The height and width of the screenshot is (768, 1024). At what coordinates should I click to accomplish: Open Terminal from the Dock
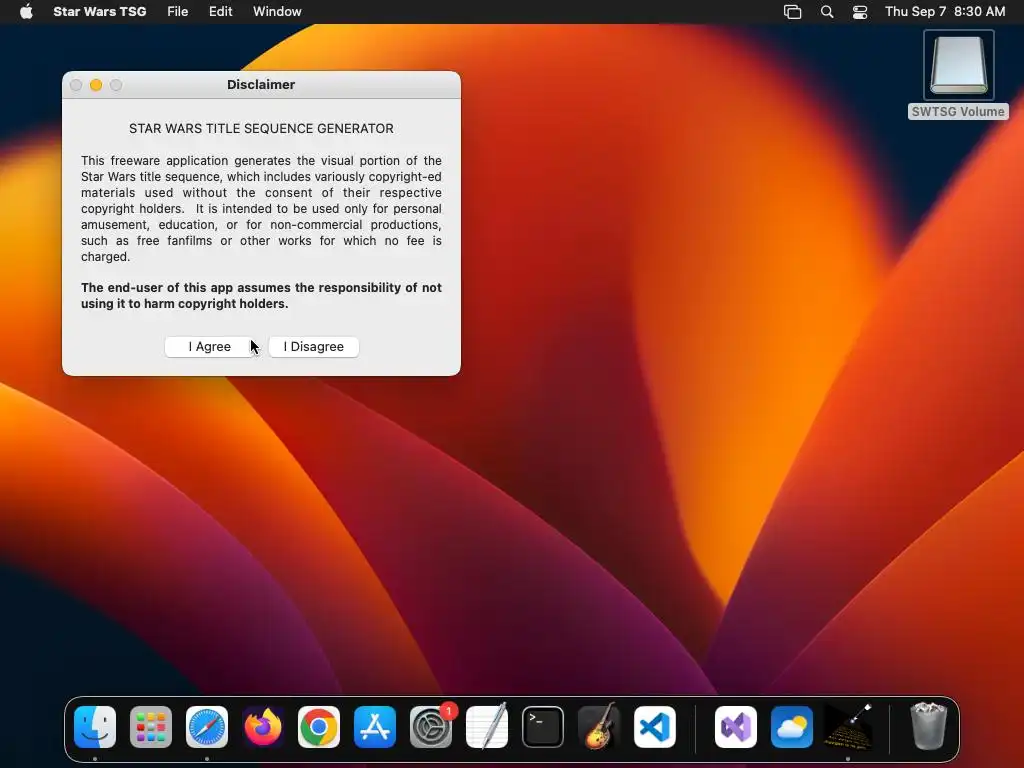click(x=543, y=727)
